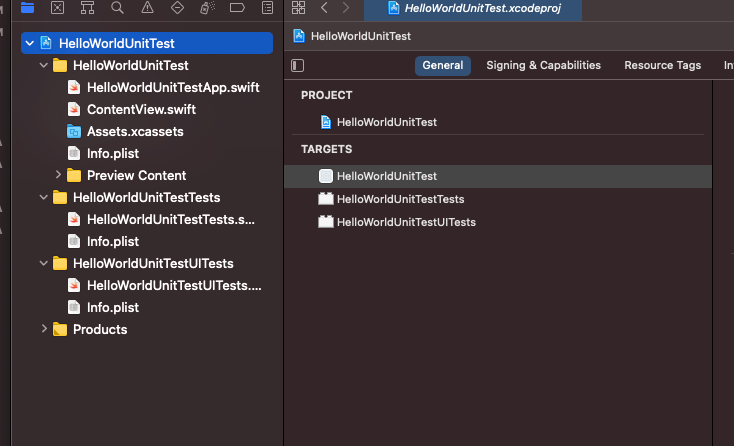The height and width of the screenshot is (446, 734).
Task: Show the Debug navigator
Action: pos(207,8)
